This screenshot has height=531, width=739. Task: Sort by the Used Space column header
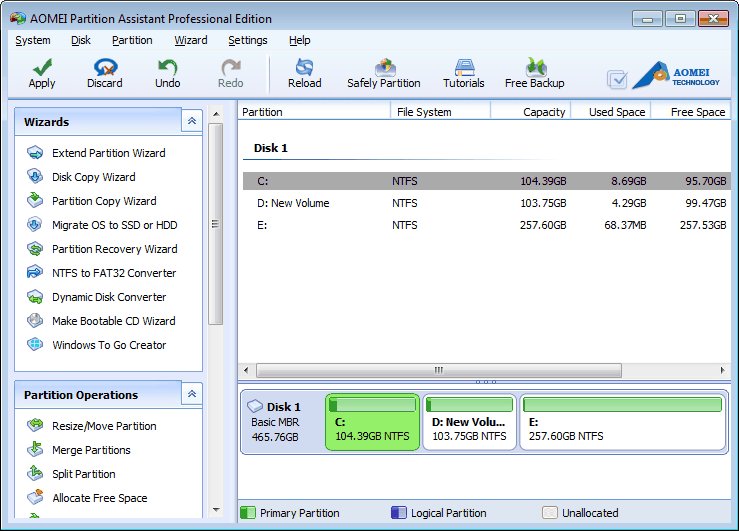click(x=611, y=112)
